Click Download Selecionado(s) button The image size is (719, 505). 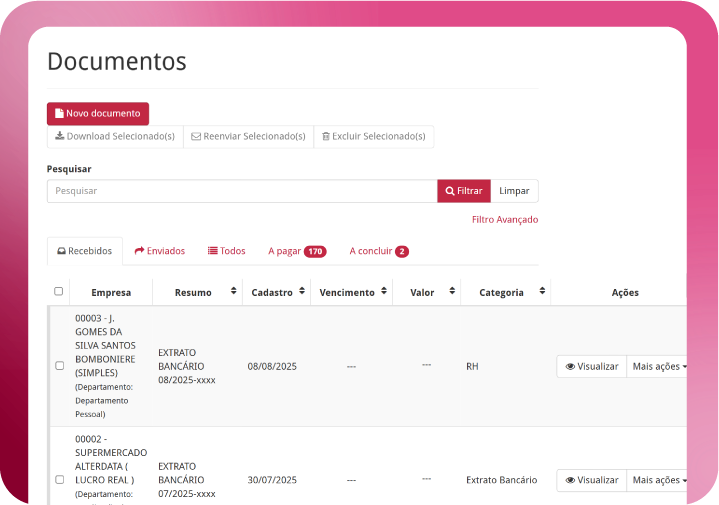[x=115, y=136]
